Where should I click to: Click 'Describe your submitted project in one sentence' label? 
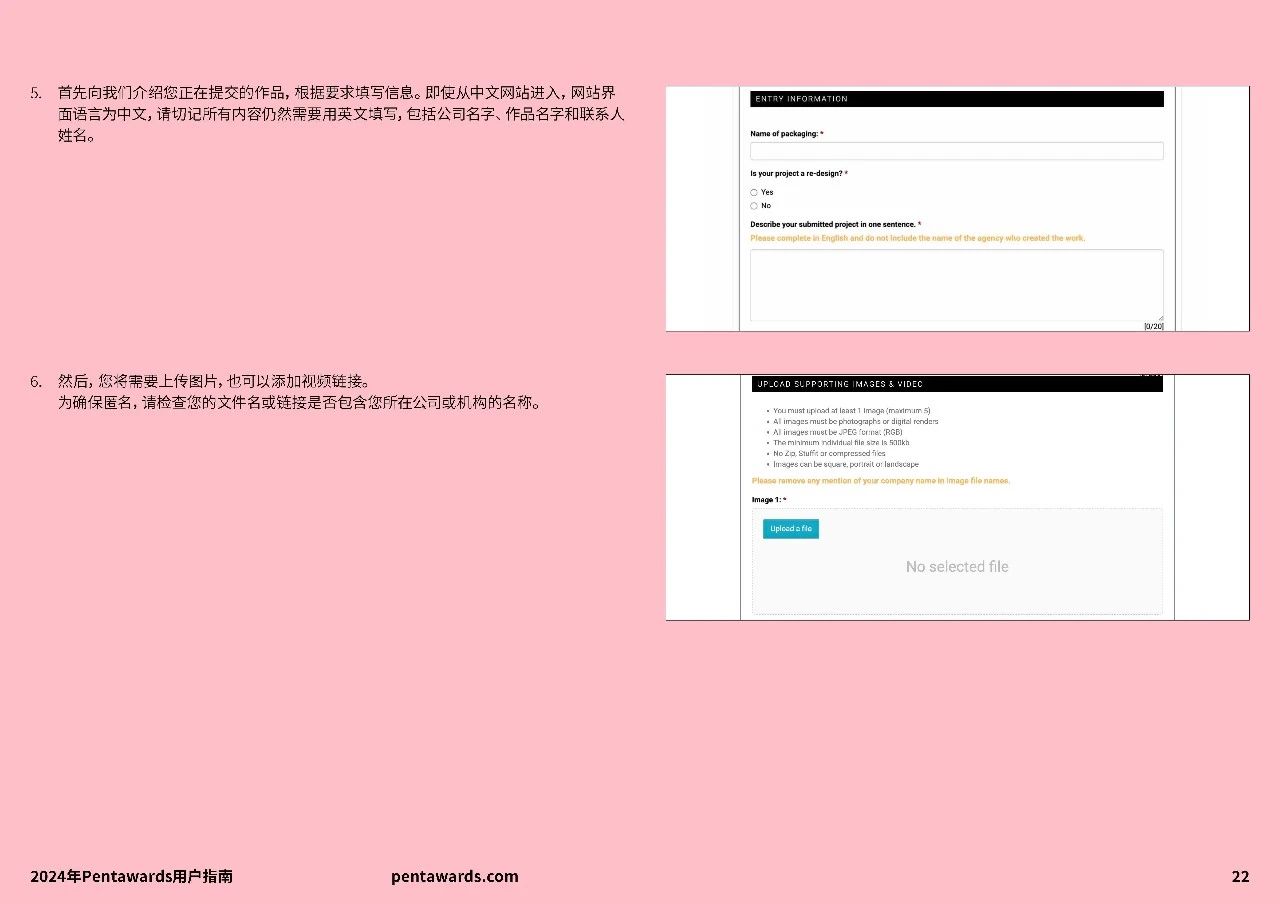tap(835, 225)
